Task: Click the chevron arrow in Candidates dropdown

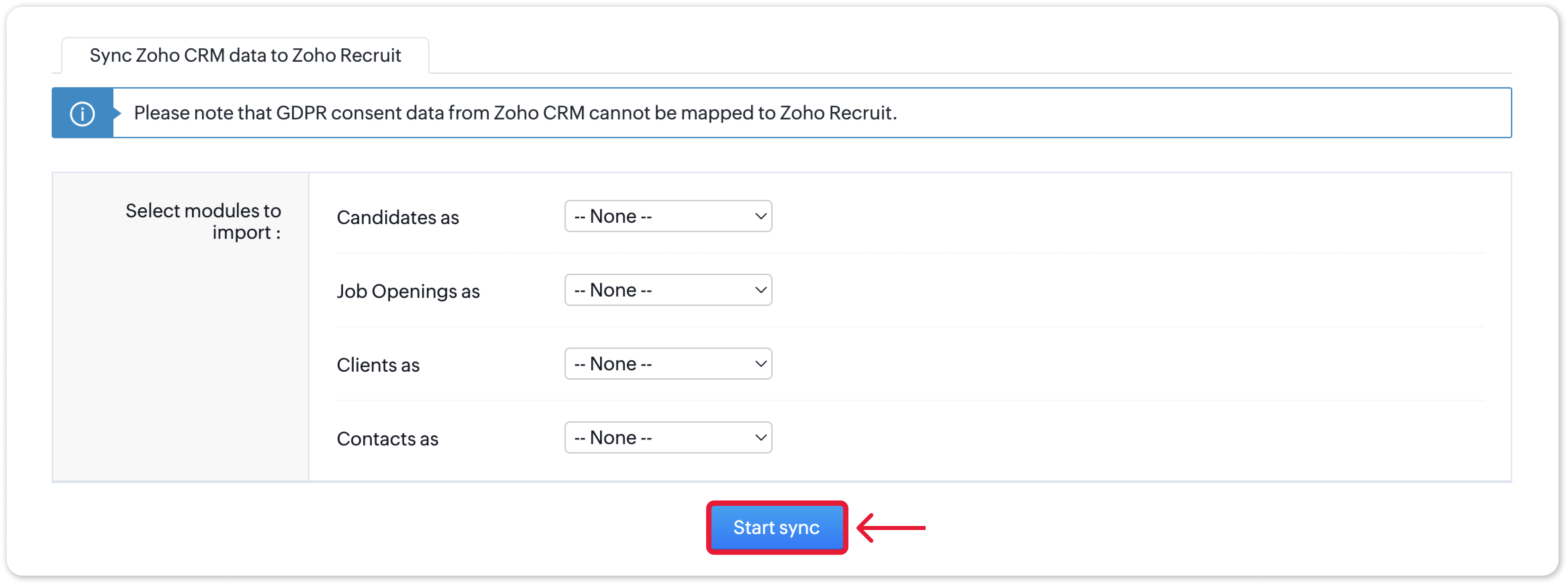Action: coord(760,216)
